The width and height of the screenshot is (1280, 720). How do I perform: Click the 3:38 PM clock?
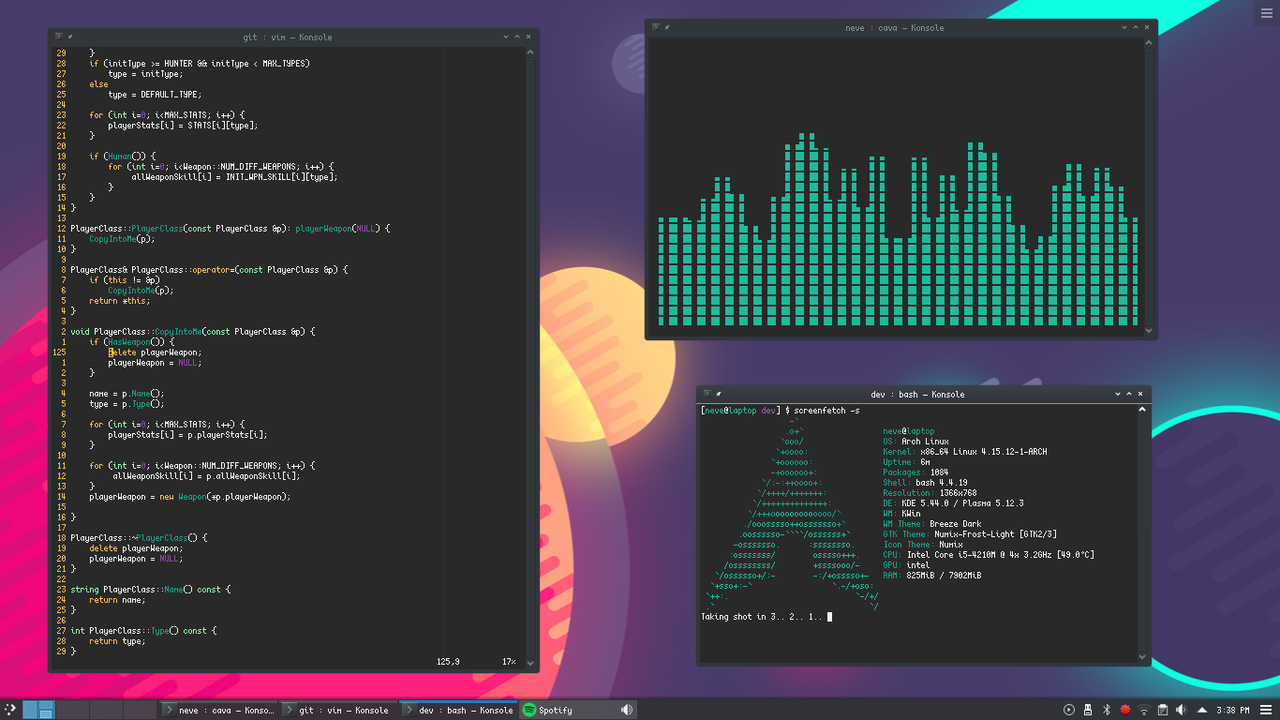click(1233, 710)
